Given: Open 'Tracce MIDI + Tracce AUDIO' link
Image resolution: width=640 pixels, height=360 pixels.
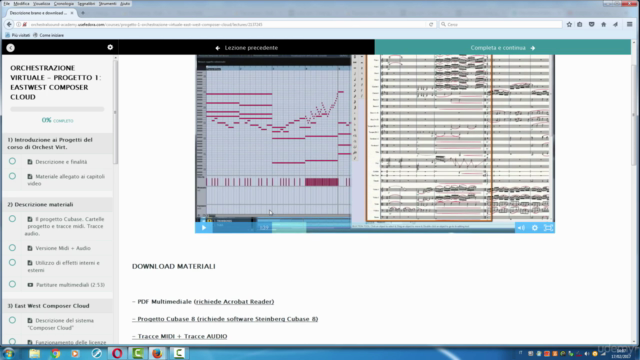Looking at the screenshot, I should pos(180,336).
